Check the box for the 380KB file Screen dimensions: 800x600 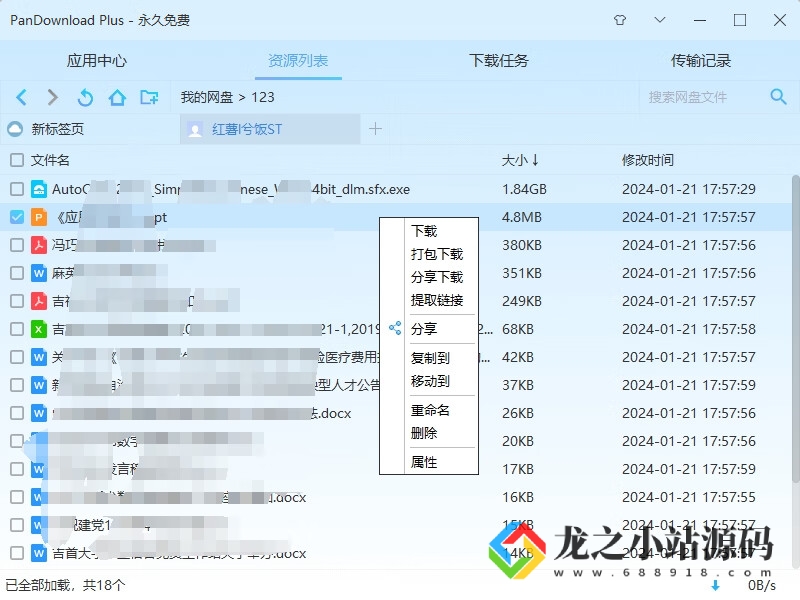click(17, 245)
